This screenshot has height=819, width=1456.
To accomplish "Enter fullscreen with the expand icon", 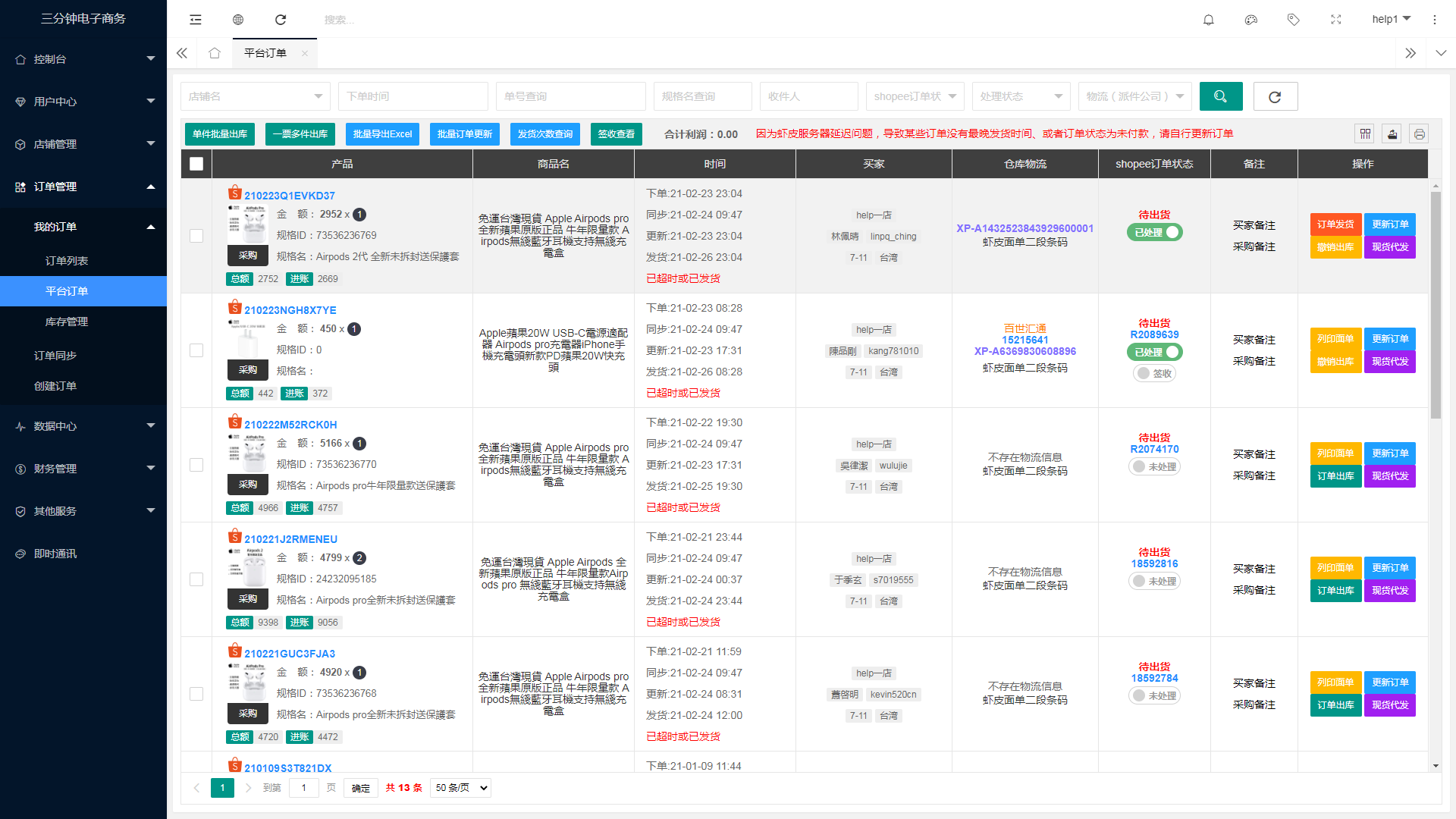I will pos(1336,20).
